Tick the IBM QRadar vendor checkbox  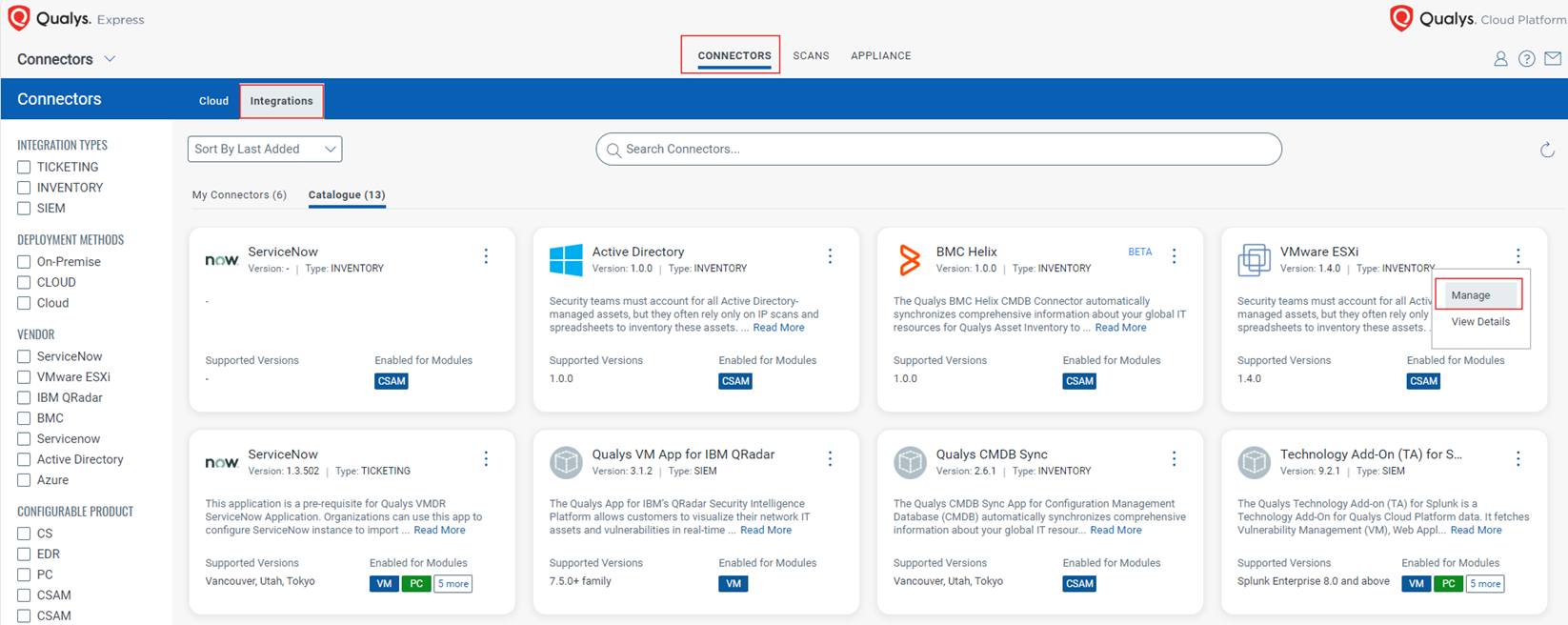[24, 398]
